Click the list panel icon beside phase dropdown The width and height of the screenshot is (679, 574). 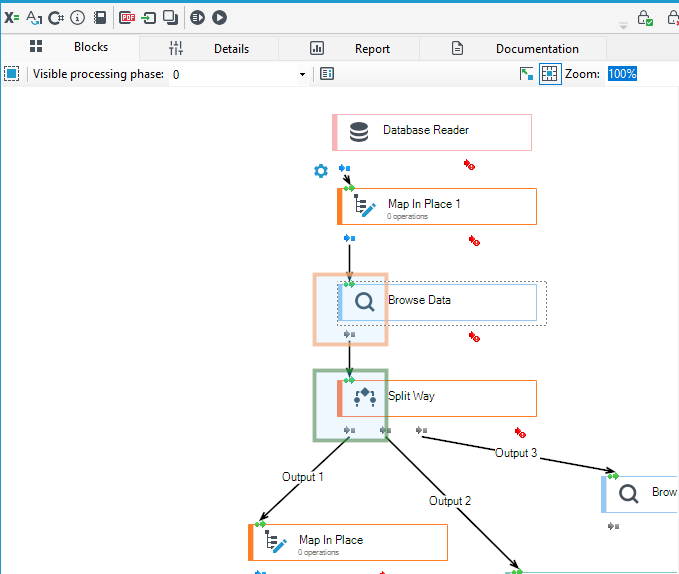pos(327,74)
